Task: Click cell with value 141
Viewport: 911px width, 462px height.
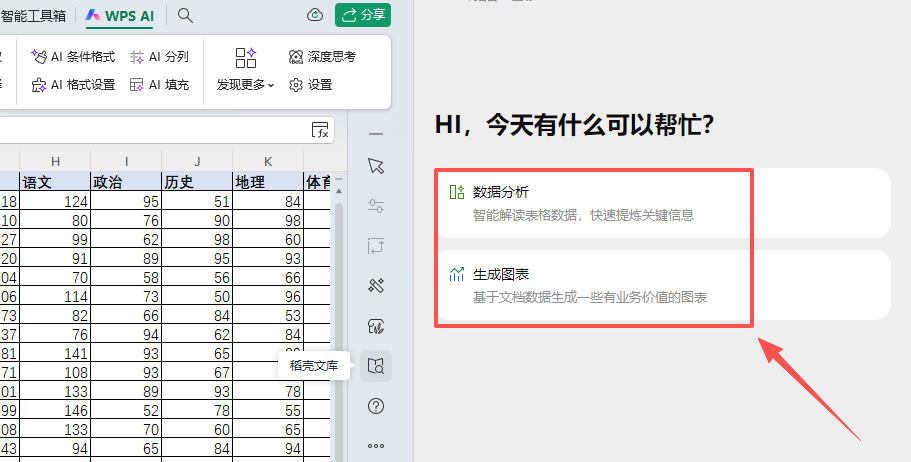Action: [x=55, y=353]
